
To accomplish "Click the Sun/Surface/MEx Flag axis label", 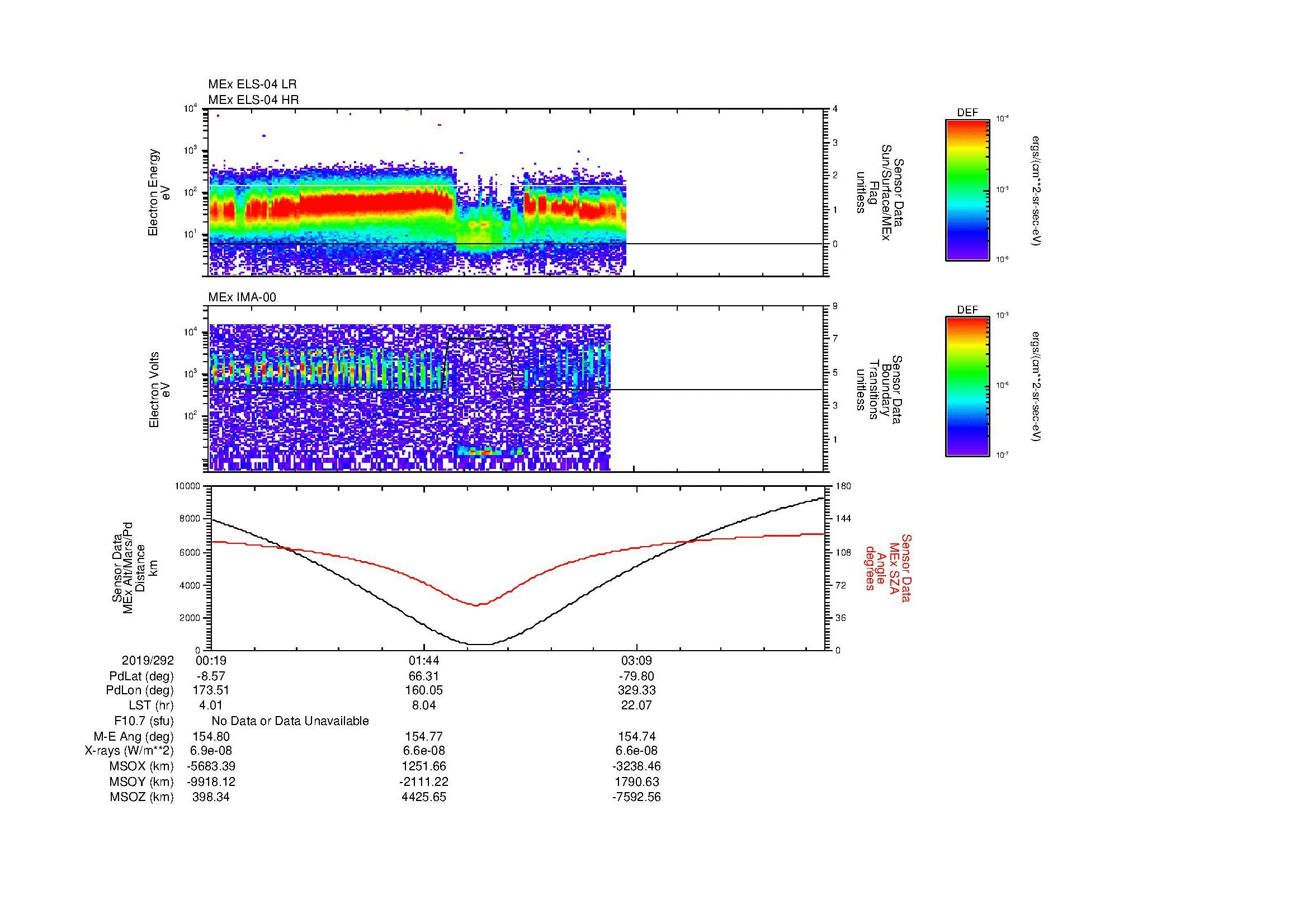I will 879,192.
